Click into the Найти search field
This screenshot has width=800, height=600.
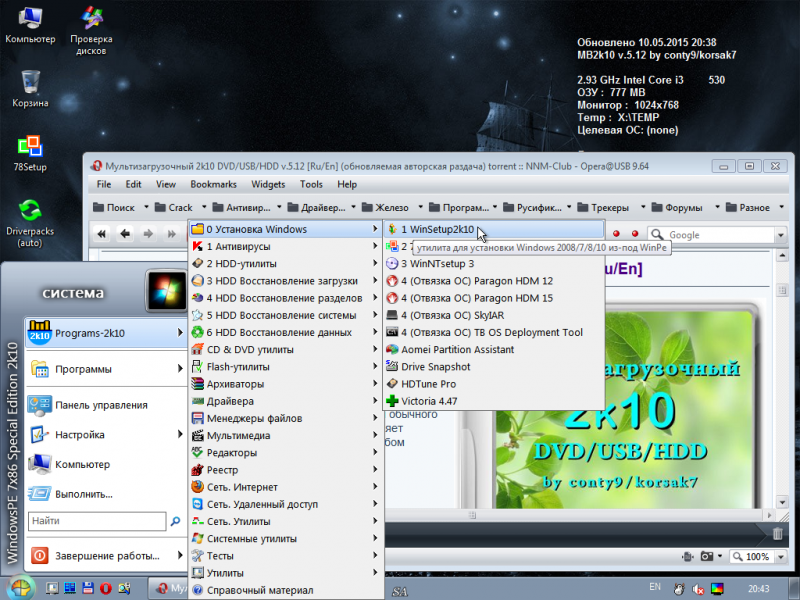97,521
